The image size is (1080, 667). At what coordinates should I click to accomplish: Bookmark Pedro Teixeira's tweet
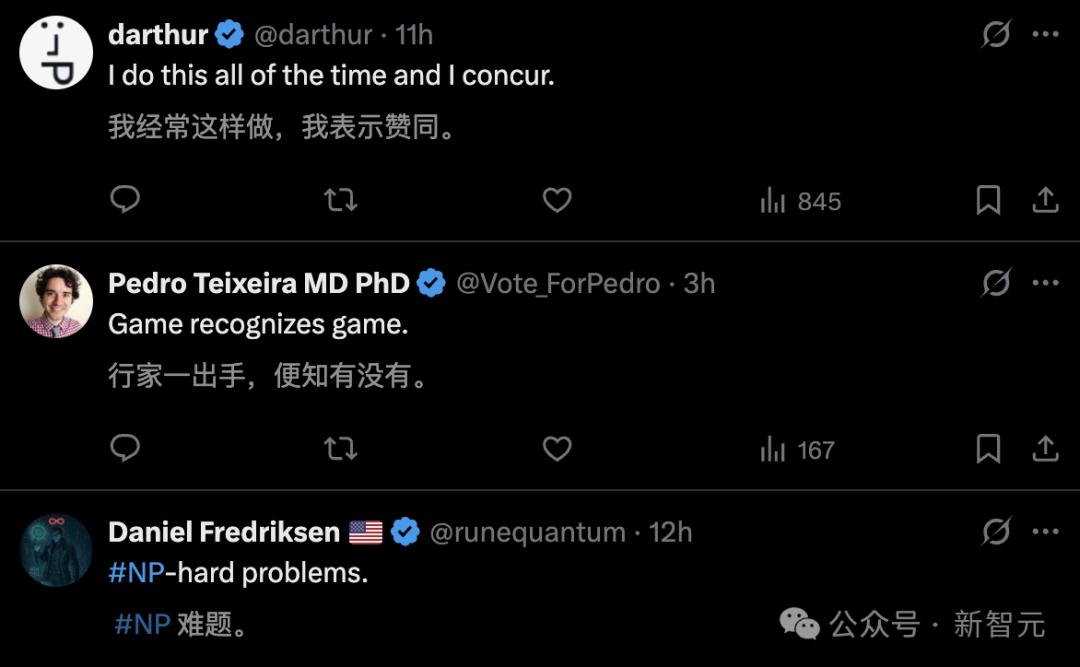[988, 450]
